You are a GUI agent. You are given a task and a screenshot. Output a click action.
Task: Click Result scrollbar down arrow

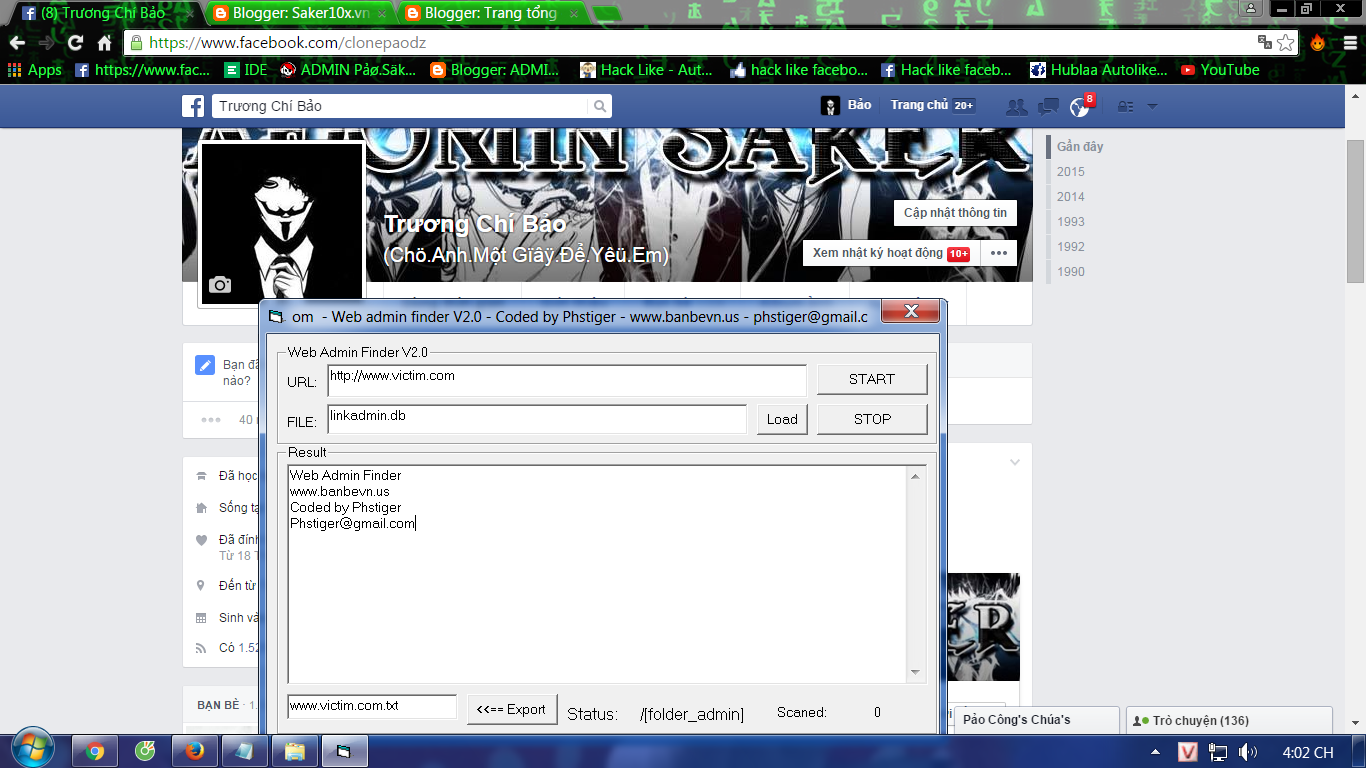tap(915, 673)
